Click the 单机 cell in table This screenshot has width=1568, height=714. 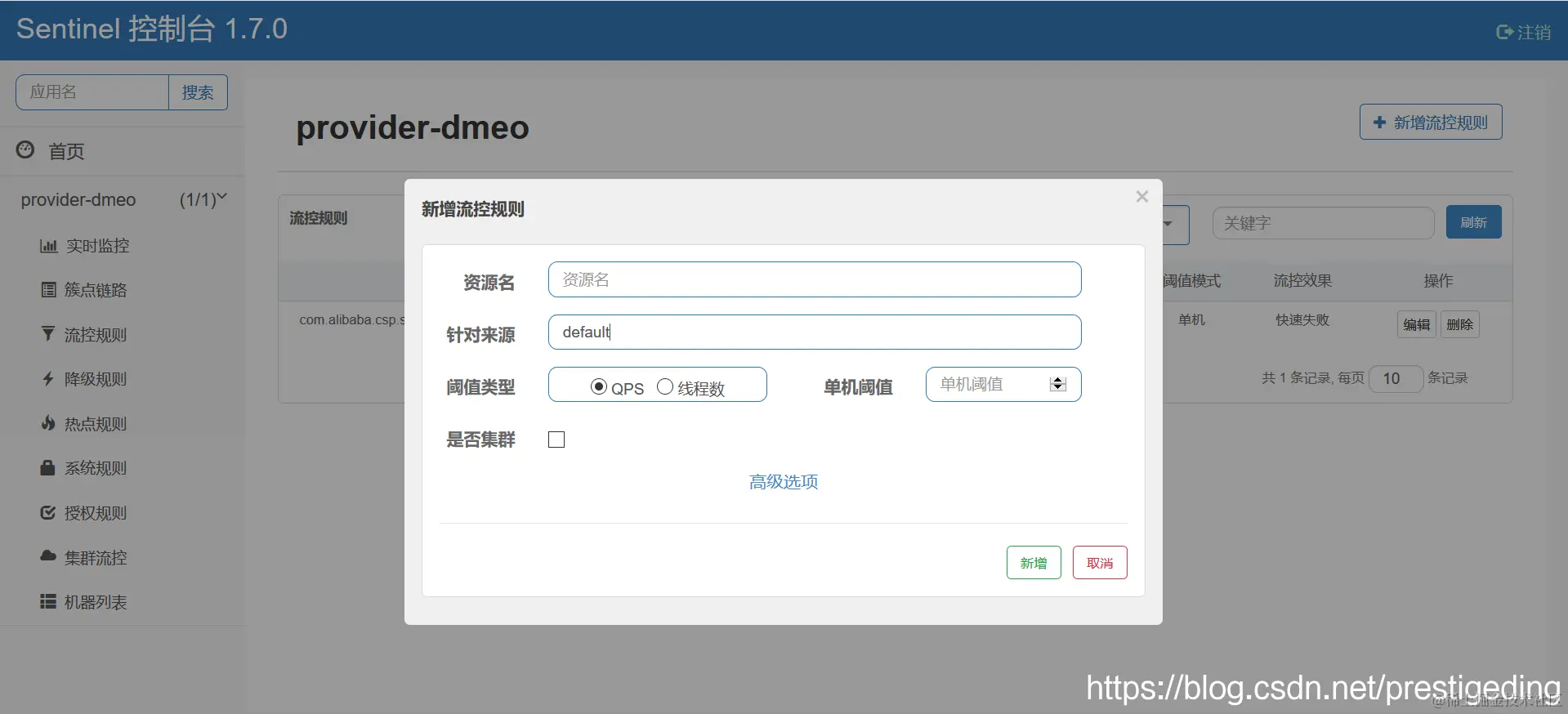tap(1191, 319)
